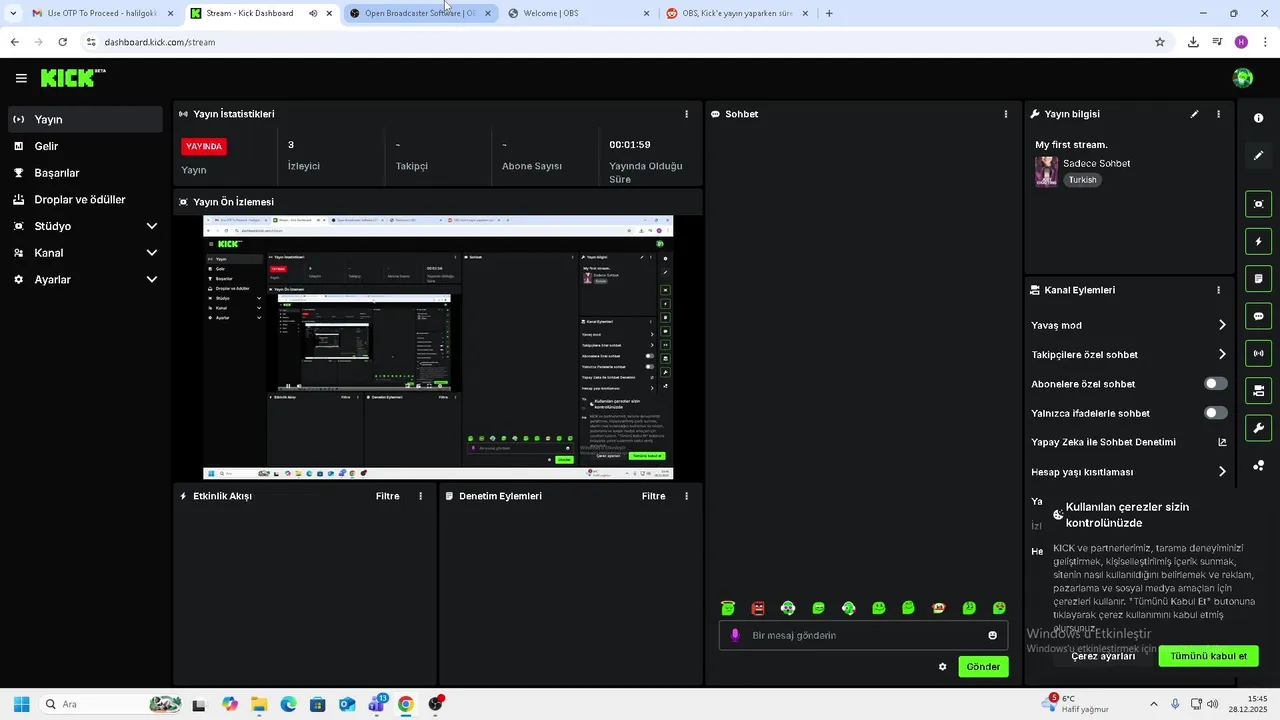Open Takipçilere özel sohbet options arrow

(1222, 354)
